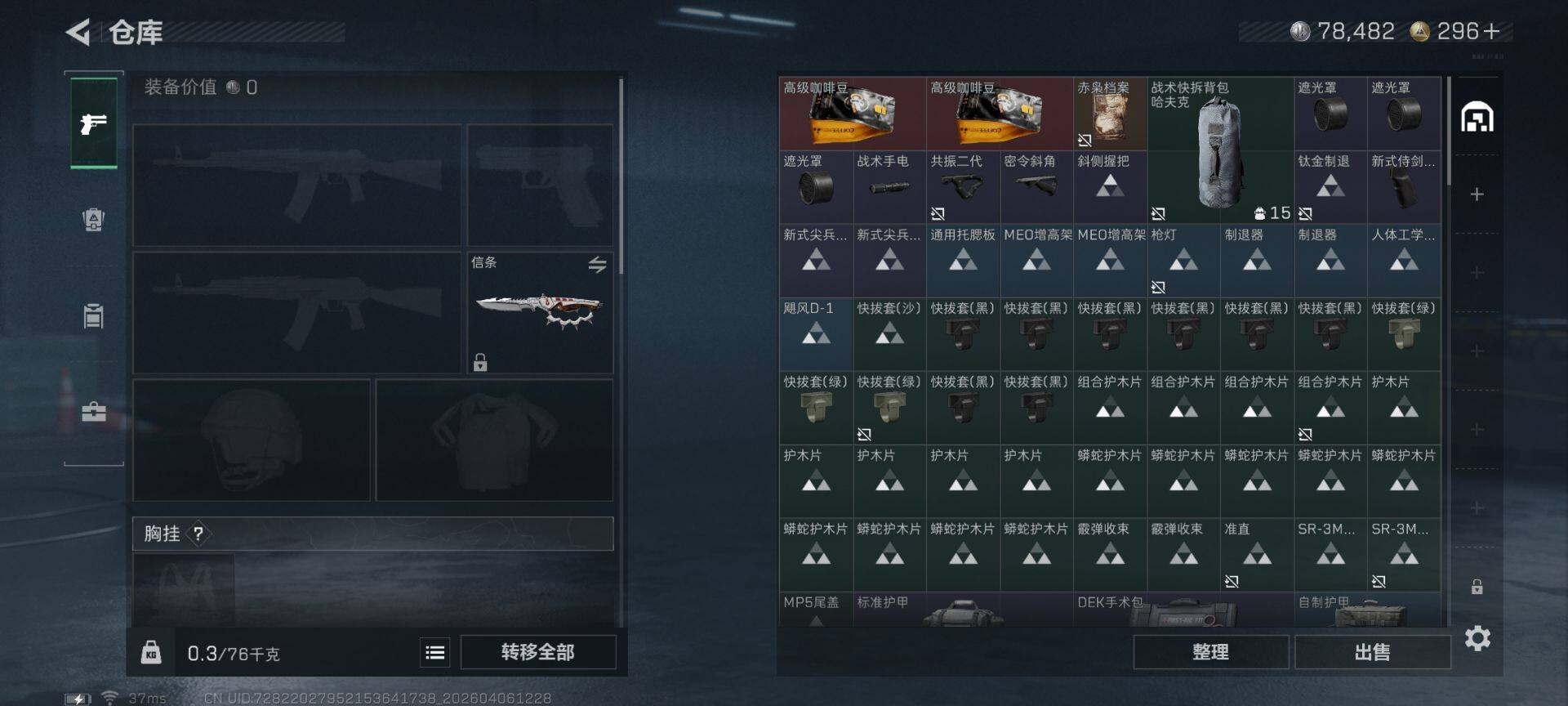1568x706 pixels.
Task: Tap the swap arrows on 信条 knife slot
Action: click(597, 265)
